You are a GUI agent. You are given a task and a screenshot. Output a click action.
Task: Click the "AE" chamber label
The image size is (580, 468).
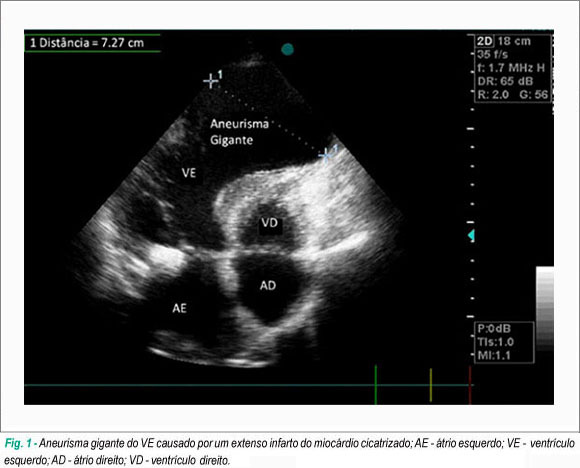pos(179,308)
